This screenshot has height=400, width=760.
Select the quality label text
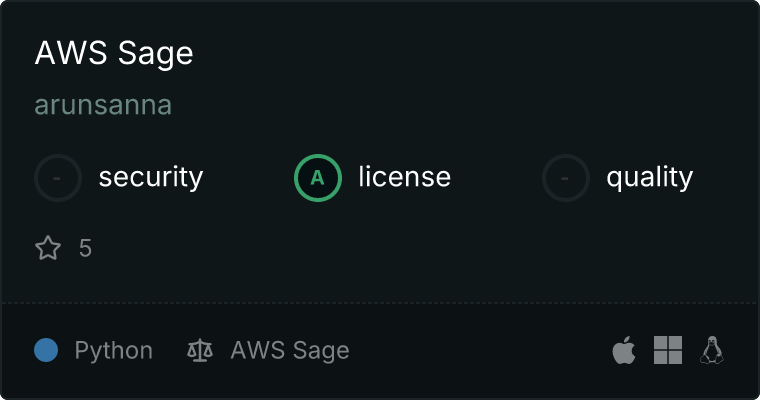click(x=649, y=178)
